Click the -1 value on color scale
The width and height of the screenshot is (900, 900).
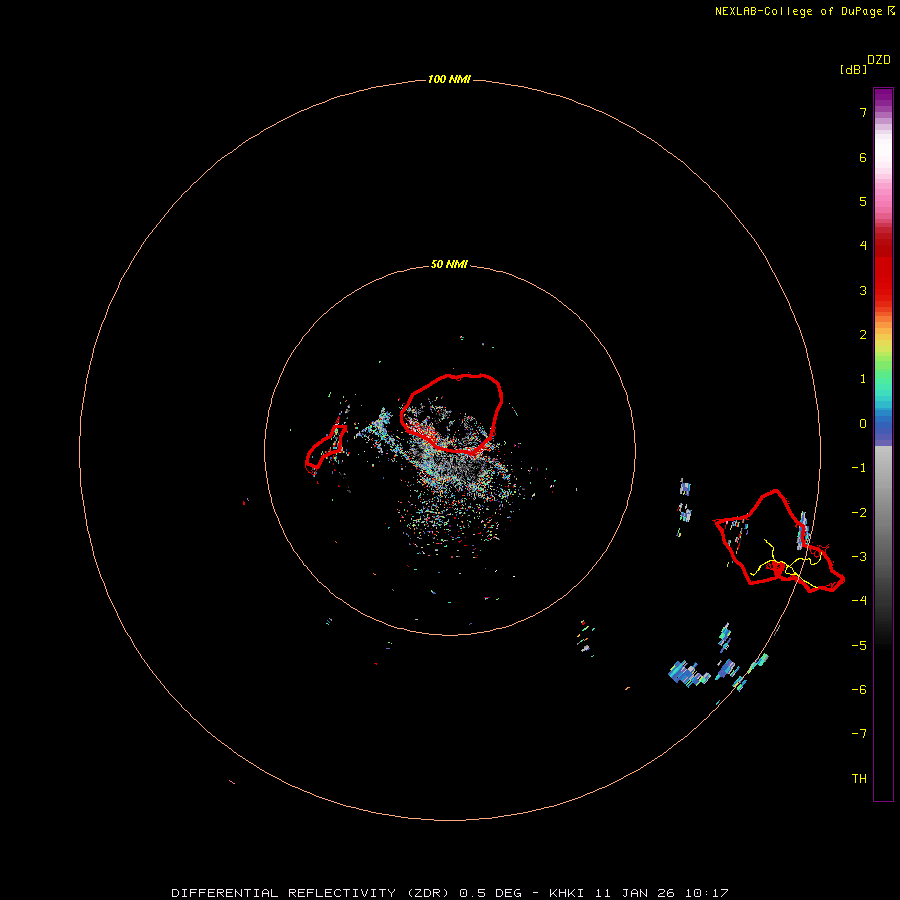(x=859, y=468)
